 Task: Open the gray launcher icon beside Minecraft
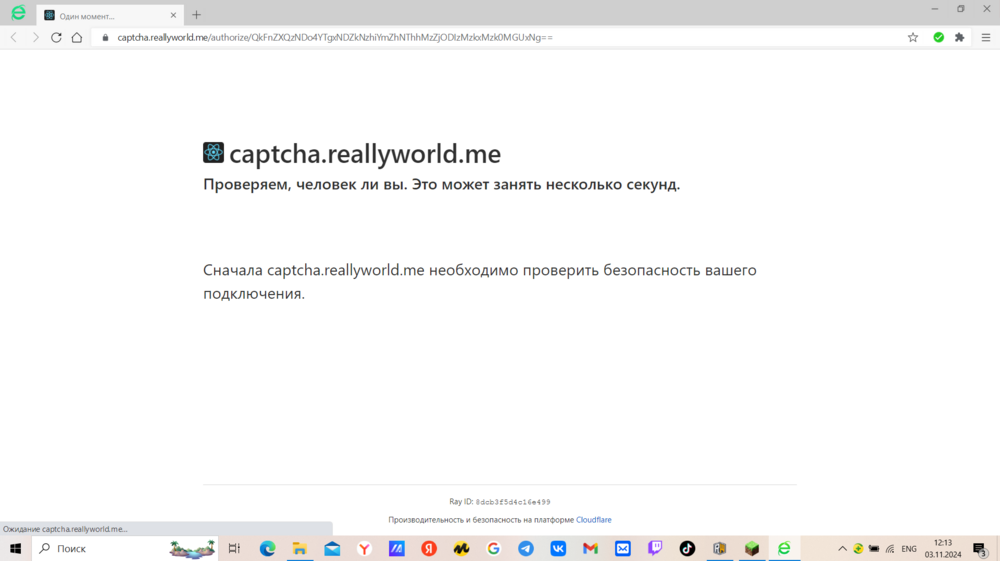pos(719,548)
